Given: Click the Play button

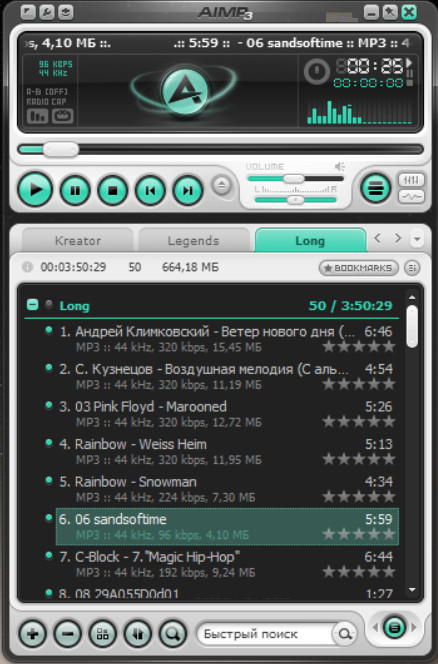Looking at the screenshot, I should pos(35,190).
